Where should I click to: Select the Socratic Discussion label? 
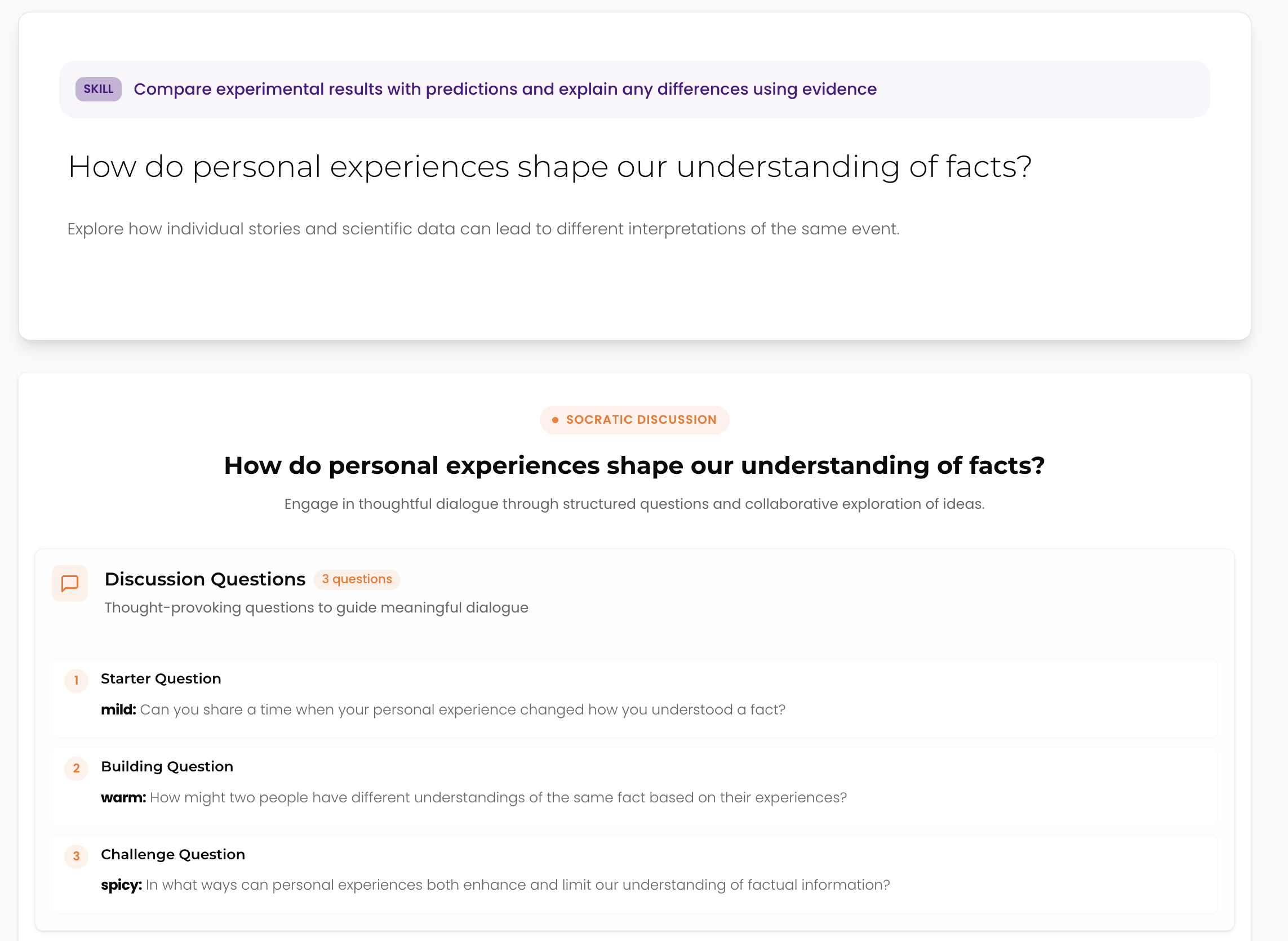[641, 420]
